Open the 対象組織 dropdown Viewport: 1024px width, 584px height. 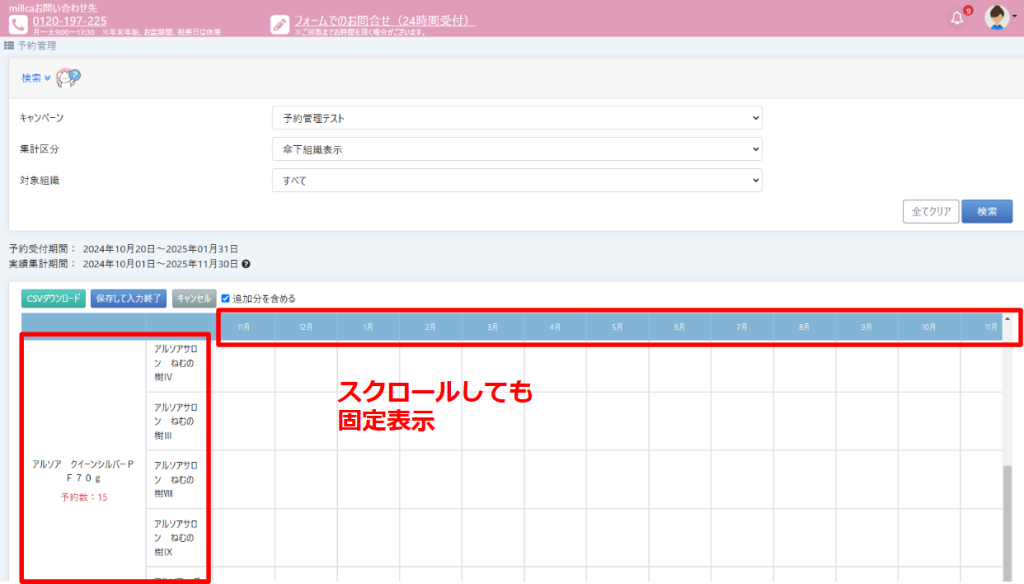[x=516, y=180]
